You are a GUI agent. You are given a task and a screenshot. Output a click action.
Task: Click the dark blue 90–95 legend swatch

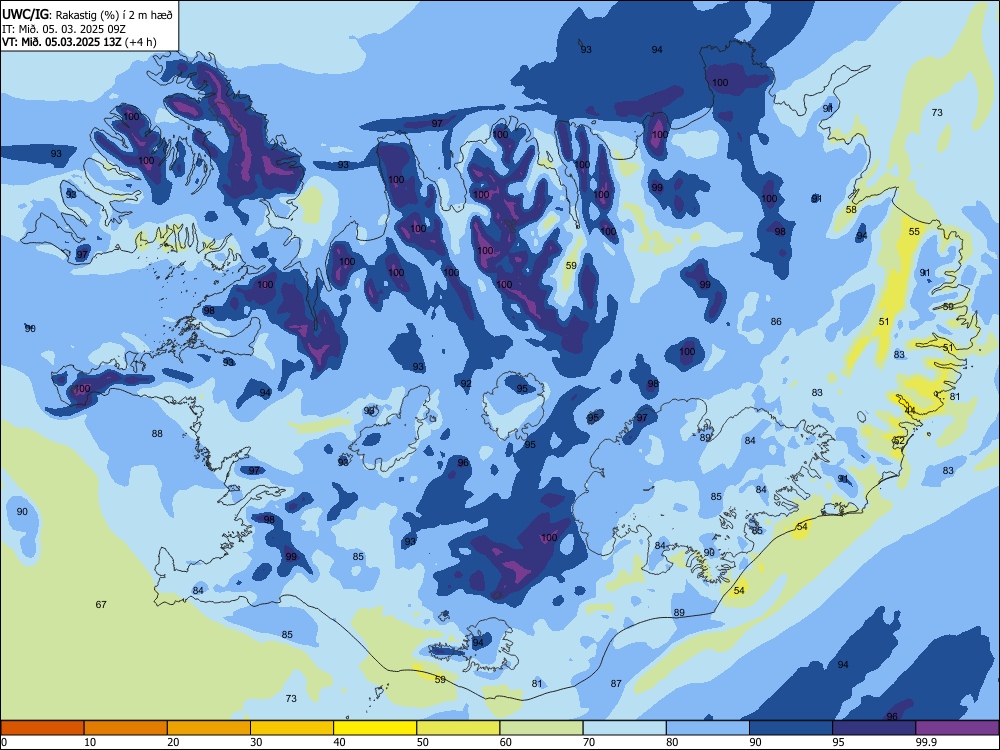coord(791,728)
